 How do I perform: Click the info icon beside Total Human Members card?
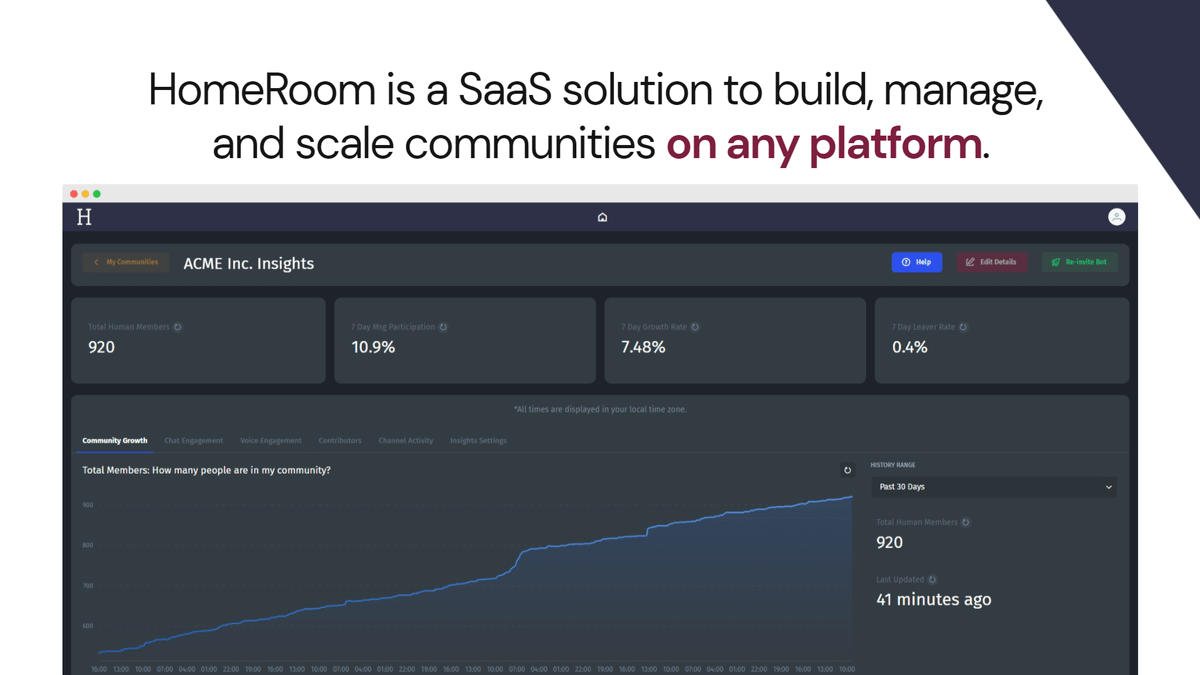[178, 327]
